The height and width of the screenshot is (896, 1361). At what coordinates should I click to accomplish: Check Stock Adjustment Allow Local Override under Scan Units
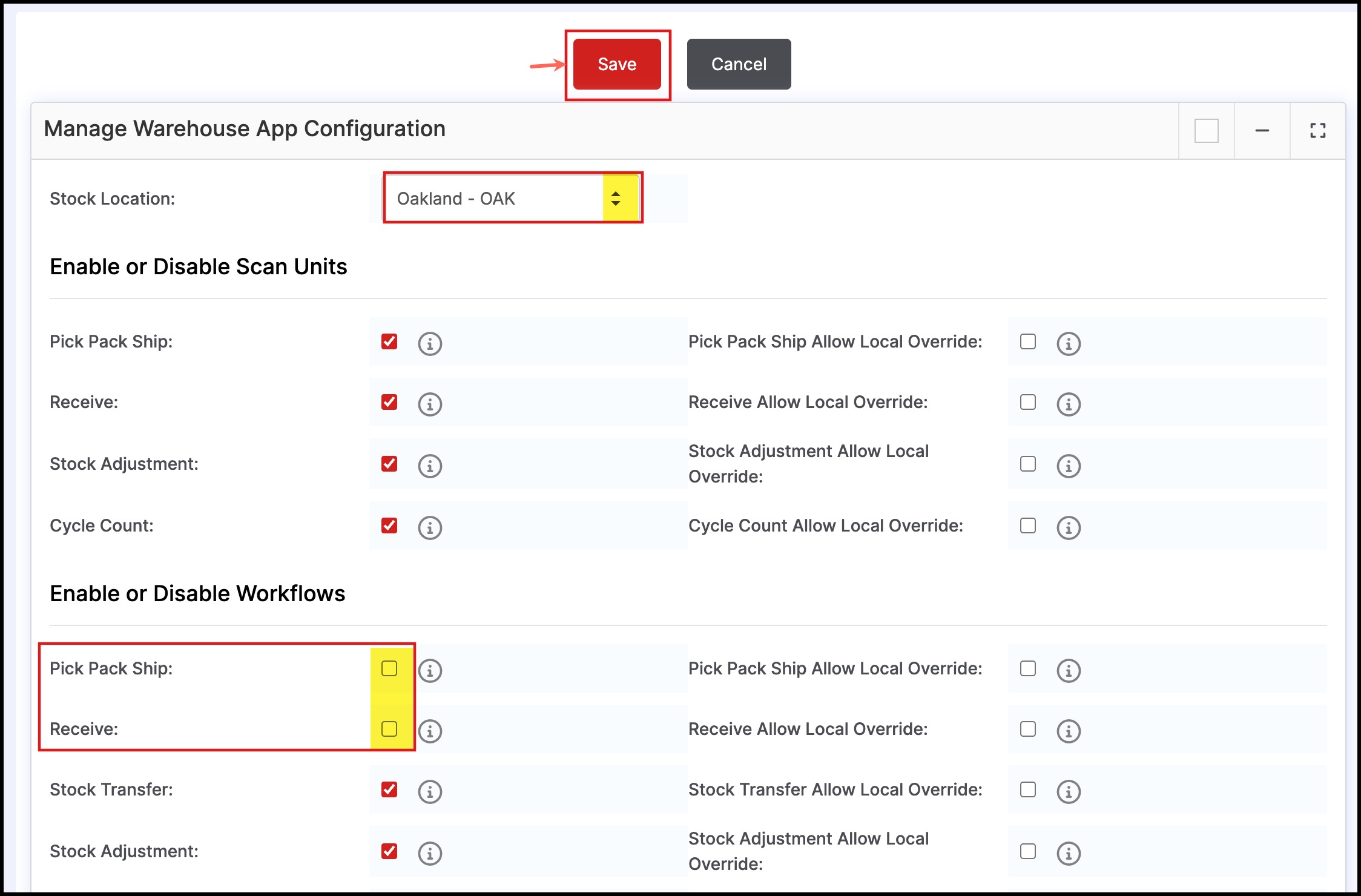pyautogui.click(x=1028, y=464)
